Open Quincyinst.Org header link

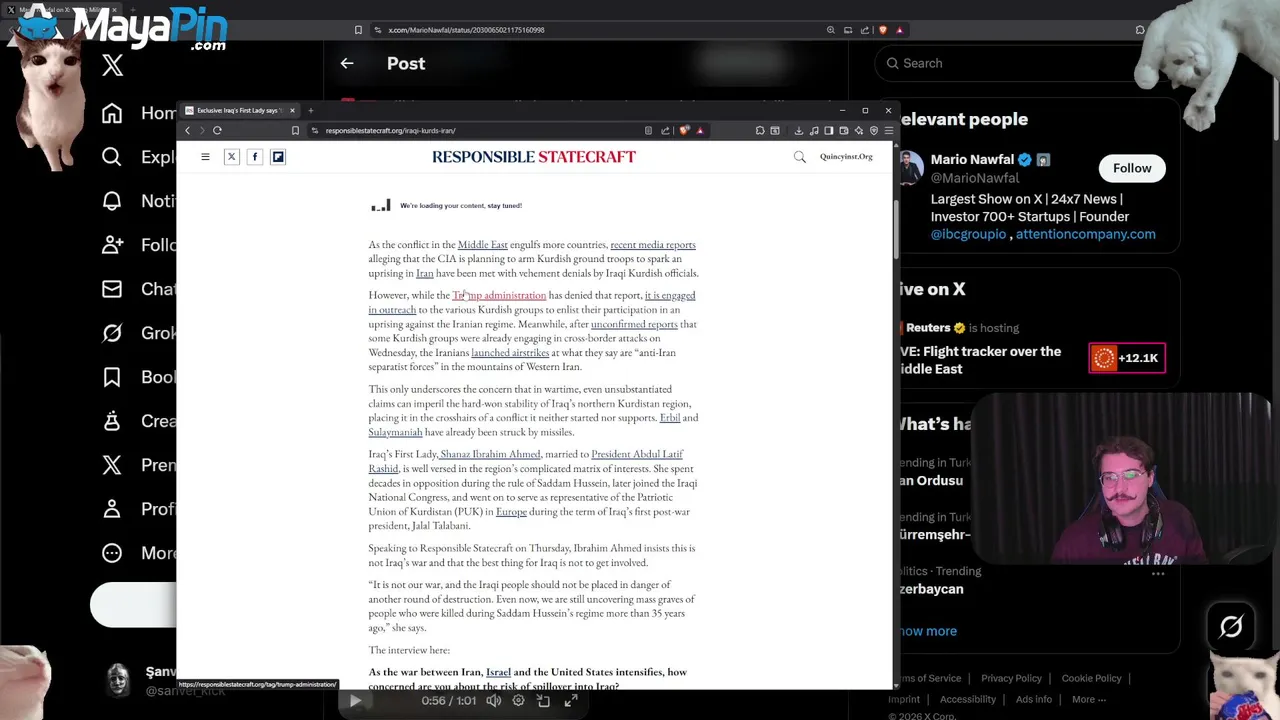[x=846, y=157]
